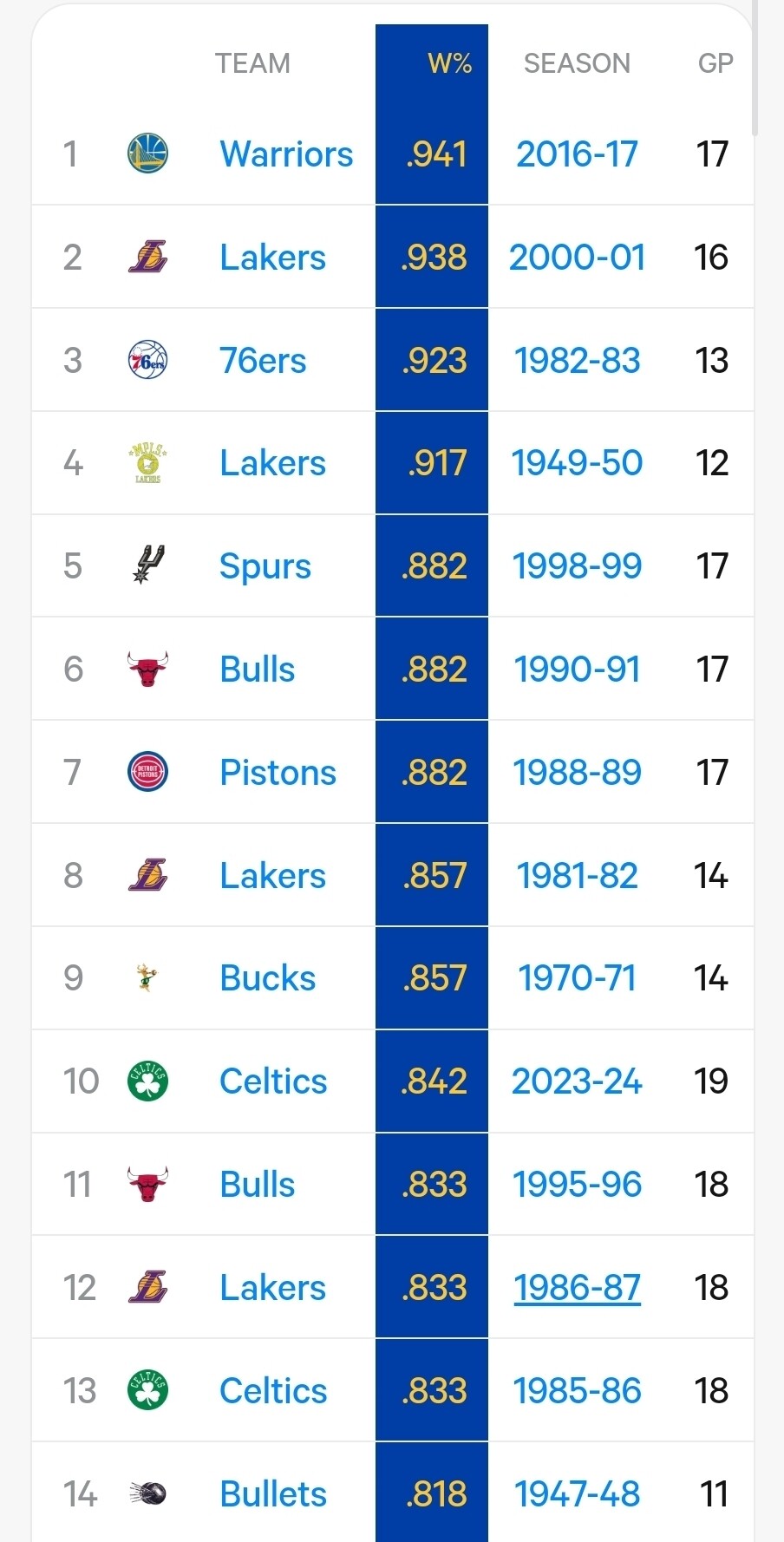Click the Warriors team logo
The width and height of the screenshot is (784, 1542).
147,154
